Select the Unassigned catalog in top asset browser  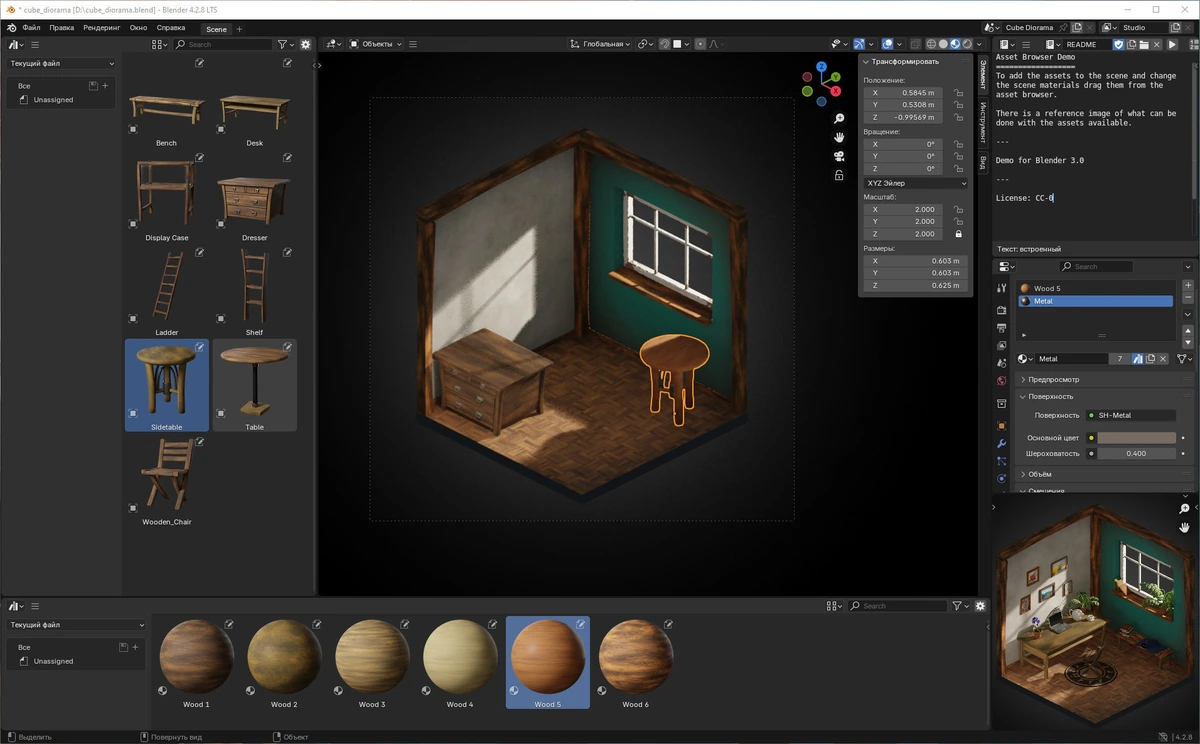[x=53, y=100]
